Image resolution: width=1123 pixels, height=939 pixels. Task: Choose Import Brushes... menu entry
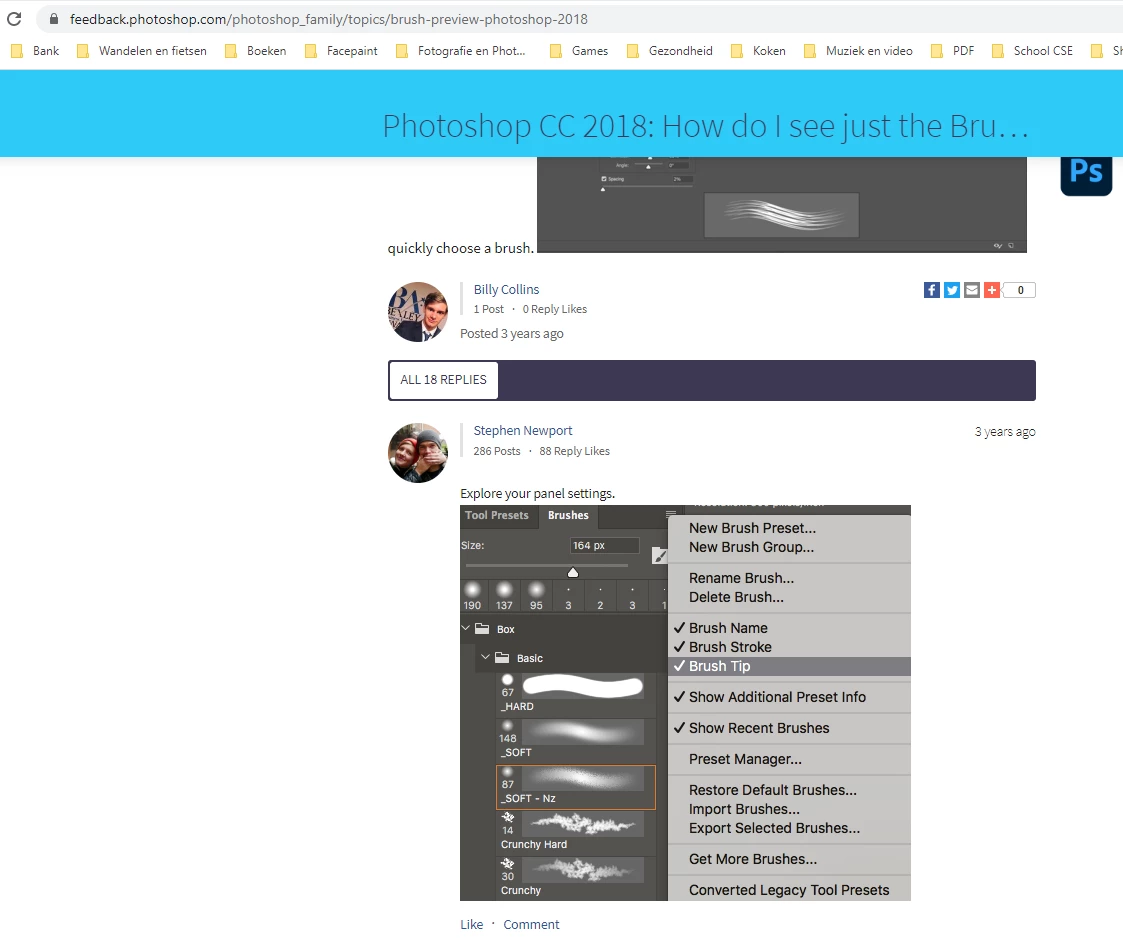tap(744, 809)
